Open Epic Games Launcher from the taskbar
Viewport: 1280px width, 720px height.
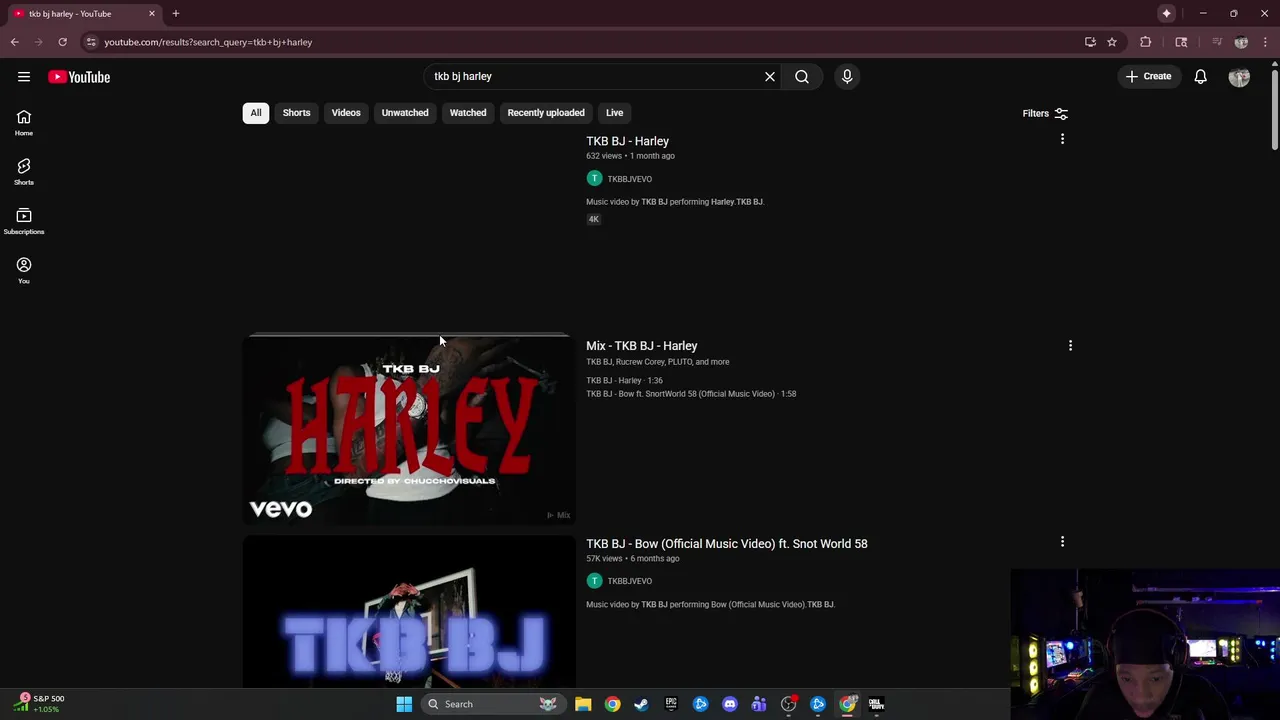(x=671, y=704)
